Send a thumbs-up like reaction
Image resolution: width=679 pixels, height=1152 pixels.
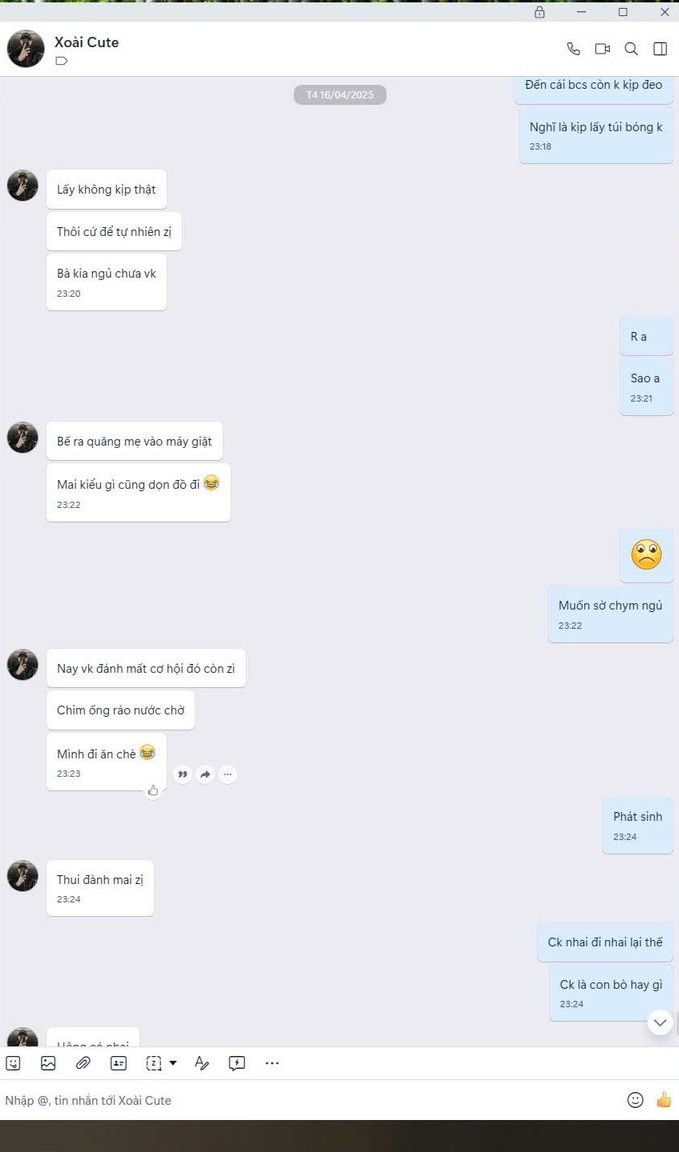point(664,1100)
